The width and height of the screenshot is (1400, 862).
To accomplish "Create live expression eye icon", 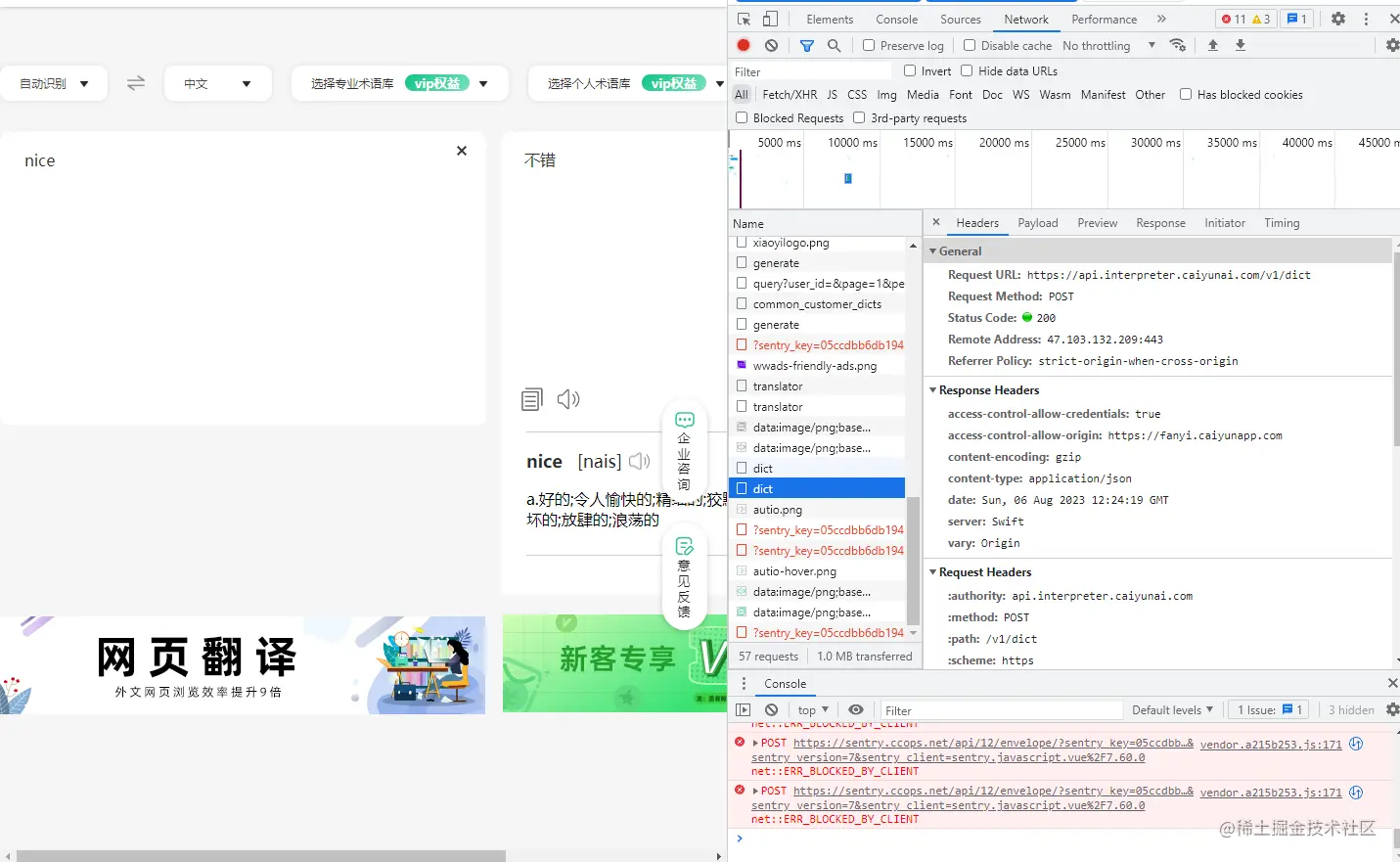I will click(x=856, y=710).
